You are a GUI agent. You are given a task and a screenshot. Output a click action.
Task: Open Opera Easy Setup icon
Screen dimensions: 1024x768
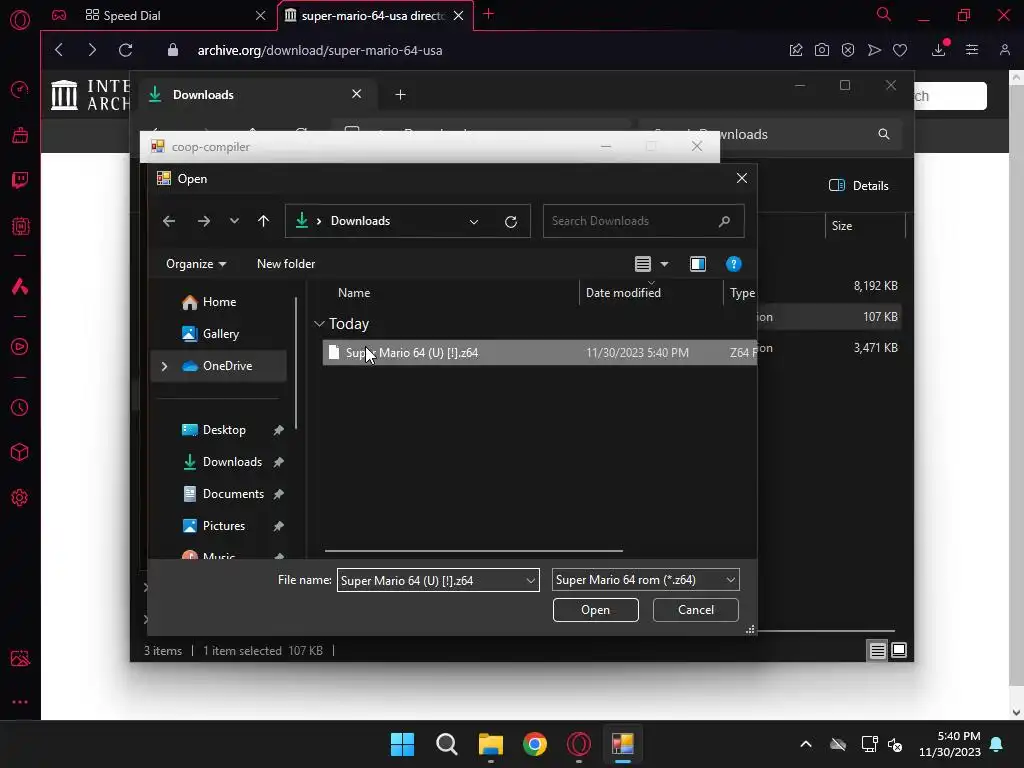coord(972,50)
